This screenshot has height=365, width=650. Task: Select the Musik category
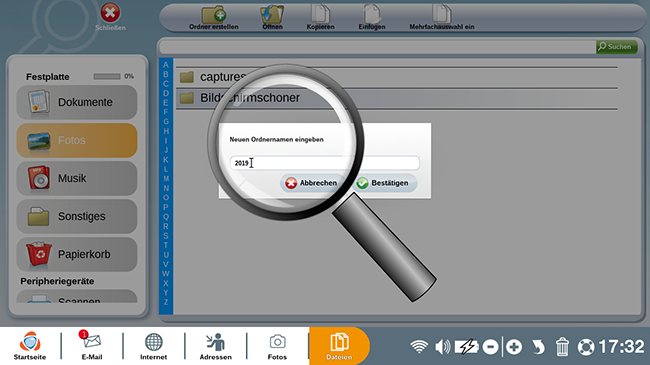[x=77, y=178]
